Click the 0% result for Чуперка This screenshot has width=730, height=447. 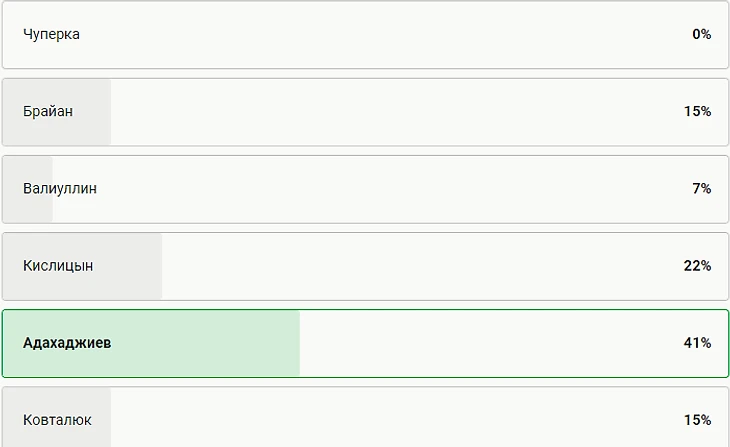(701, 34)
